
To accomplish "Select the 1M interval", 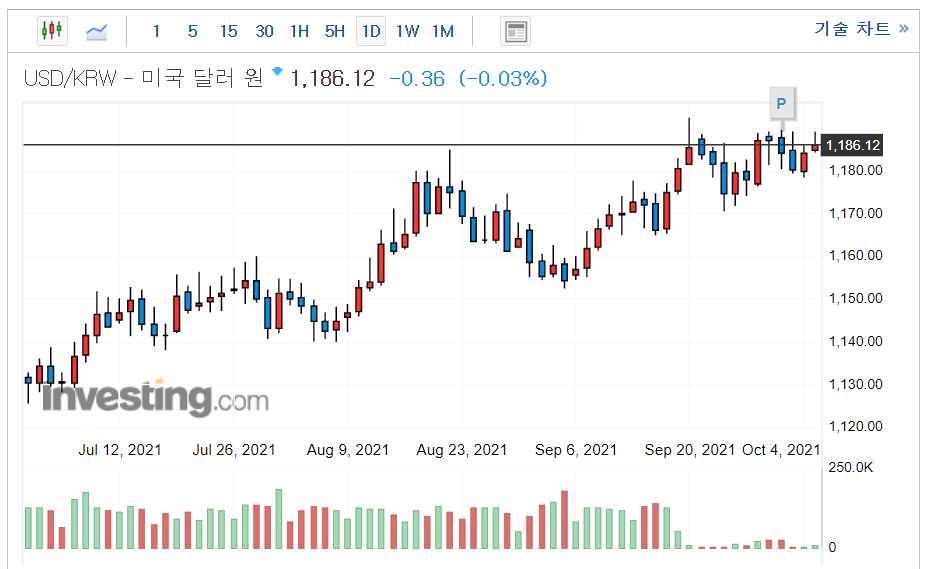I will coord(443,31).
